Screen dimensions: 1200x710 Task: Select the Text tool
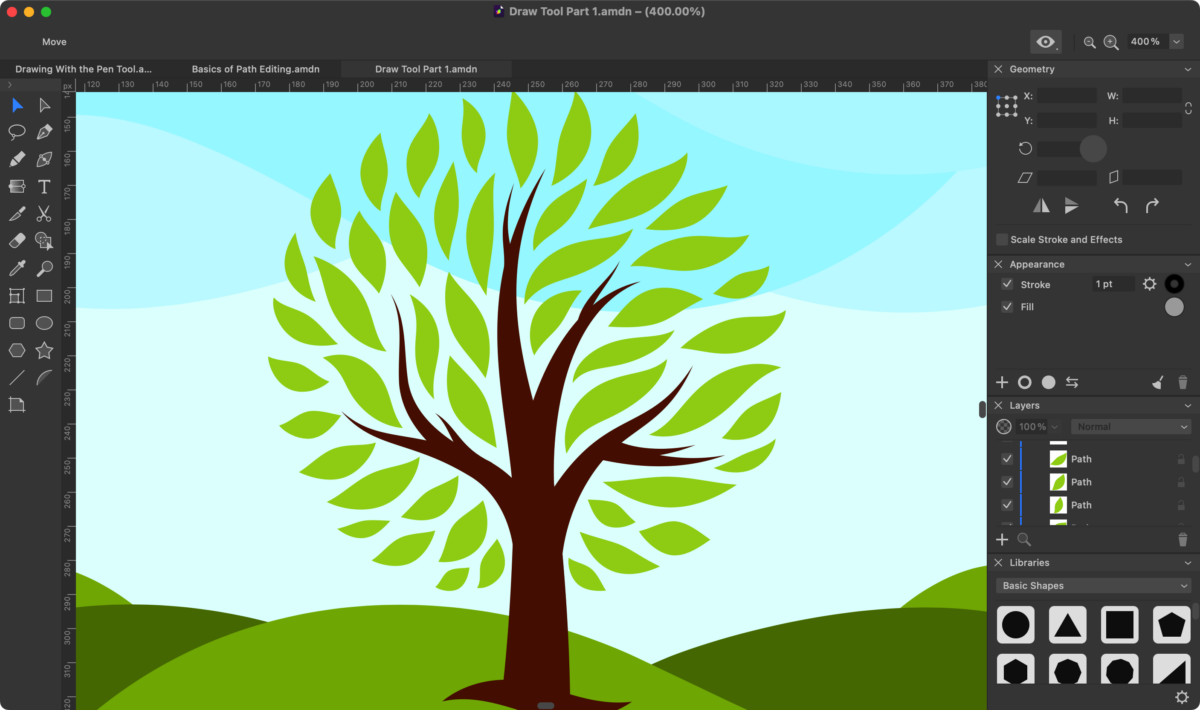44,187
